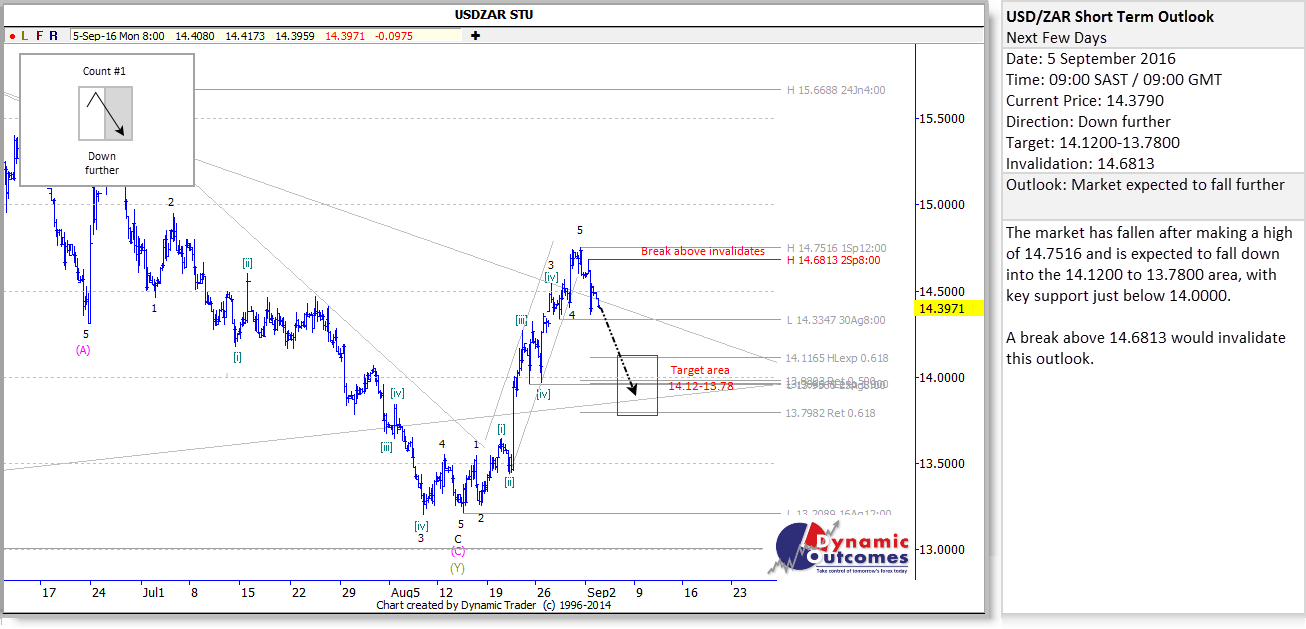The image size is (1306, 629).
Task: Click the Count #1 down-arrow thumbnail
Action: tap(105, 113)
